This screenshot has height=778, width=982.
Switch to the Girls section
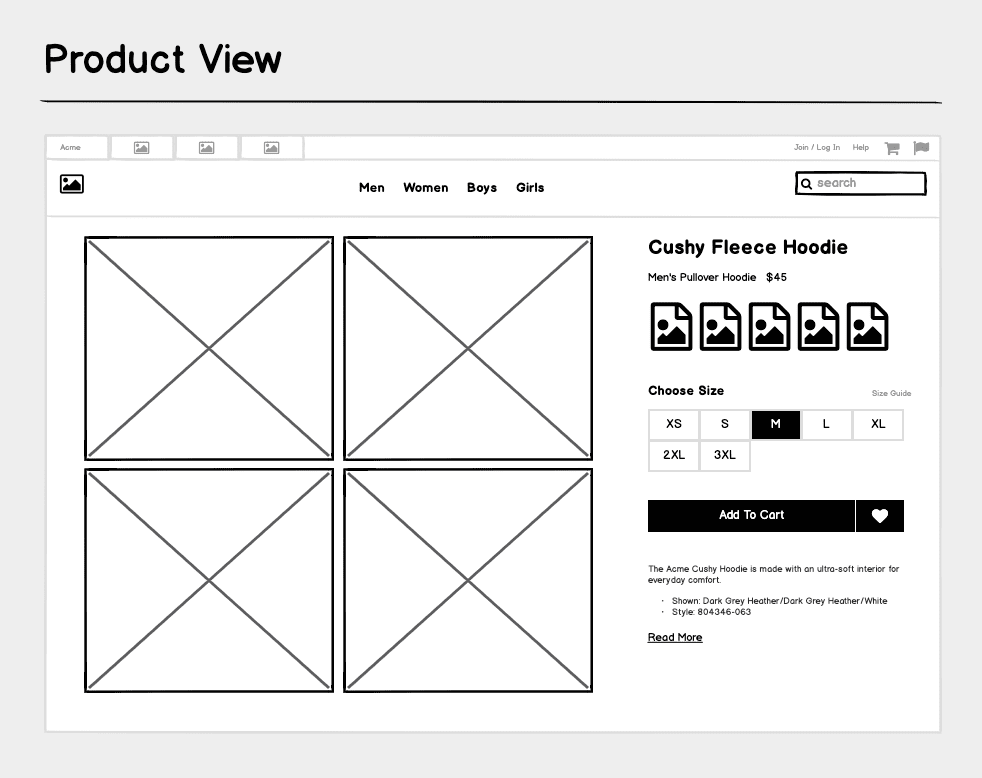(530, 188)
